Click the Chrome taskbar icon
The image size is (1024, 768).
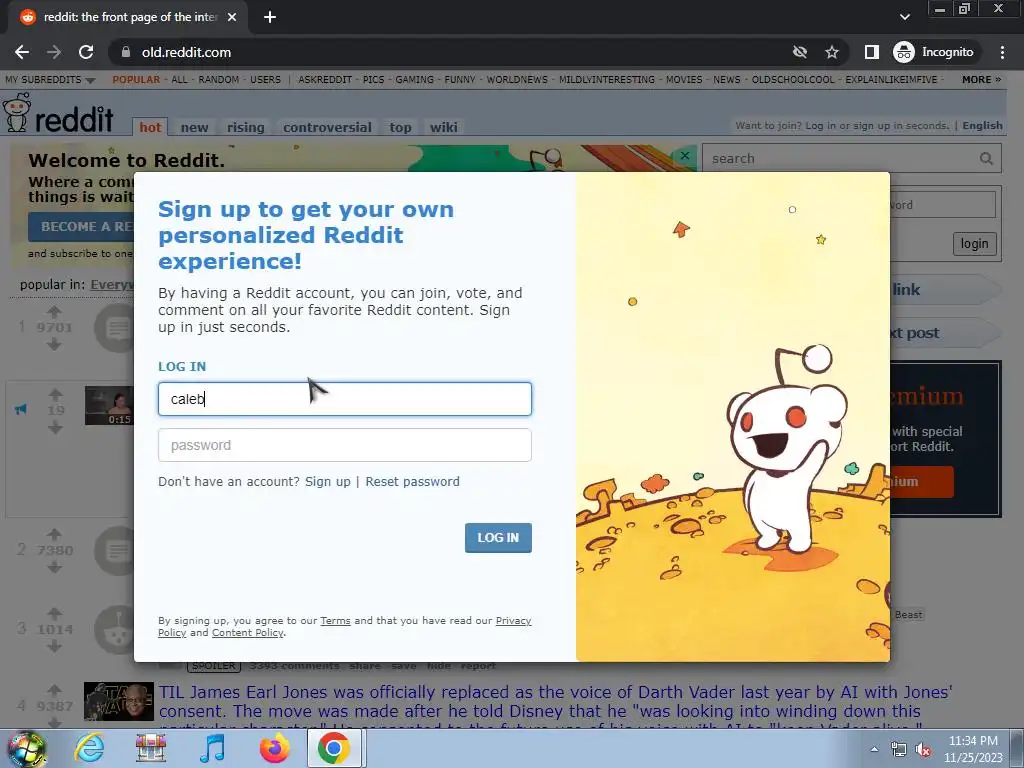coord(334,748)
